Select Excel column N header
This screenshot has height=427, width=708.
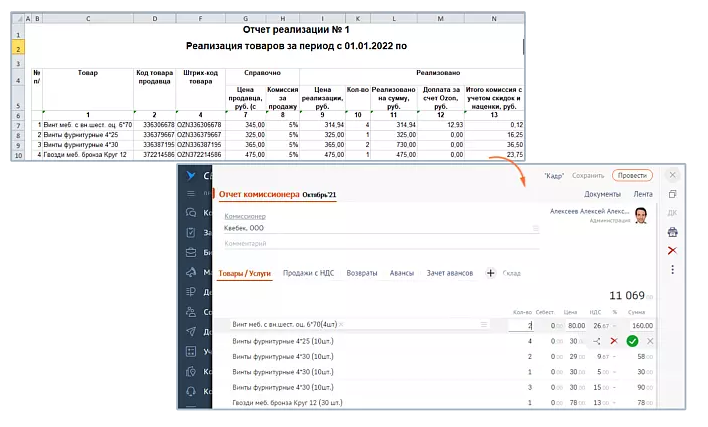(x=494, y=19)
